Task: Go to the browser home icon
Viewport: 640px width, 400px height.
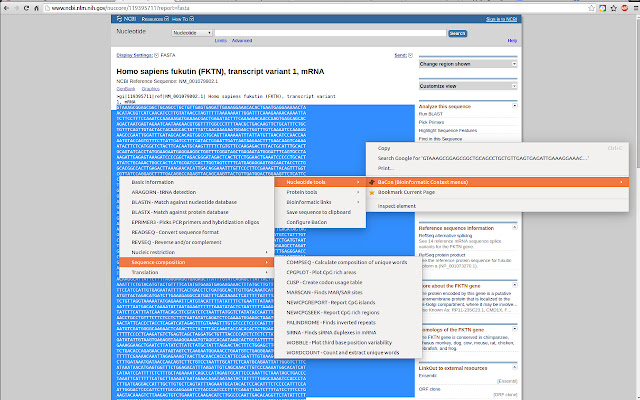Action: (x=36, y=8)
